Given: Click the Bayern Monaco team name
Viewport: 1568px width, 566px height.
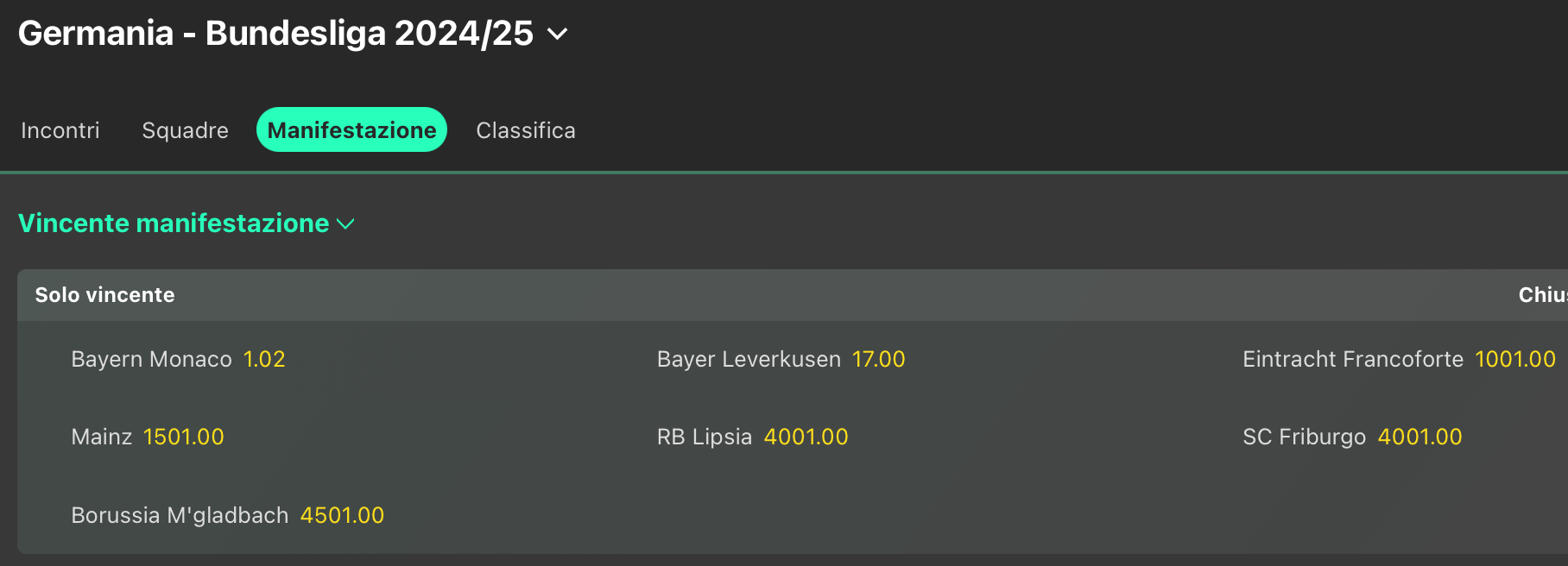Looking at the screenshot, I should coord(151,360).
